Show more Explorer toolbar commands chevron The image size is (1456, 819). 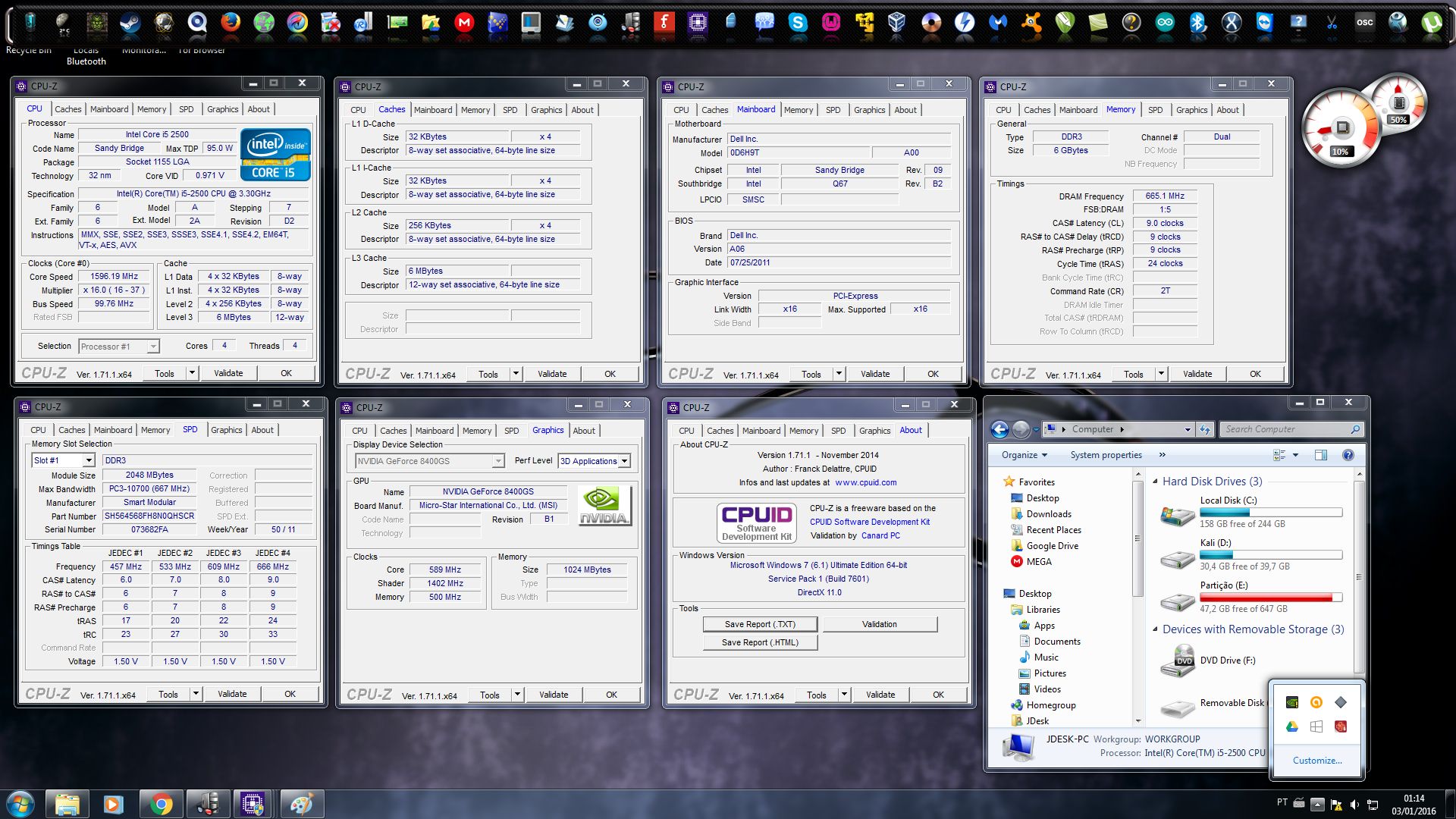[1162, 455]
